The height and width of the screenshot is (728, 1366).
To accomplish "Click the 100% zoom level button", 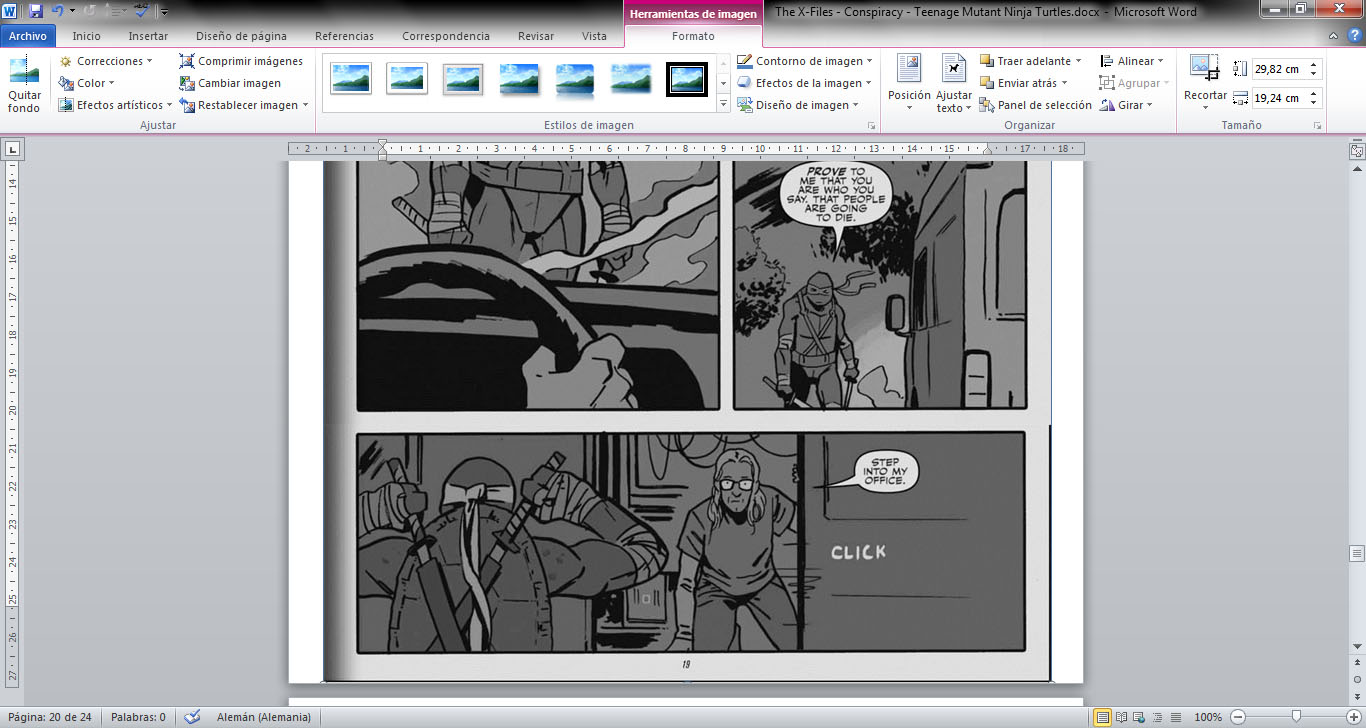I will click(x=1208, y=717).
